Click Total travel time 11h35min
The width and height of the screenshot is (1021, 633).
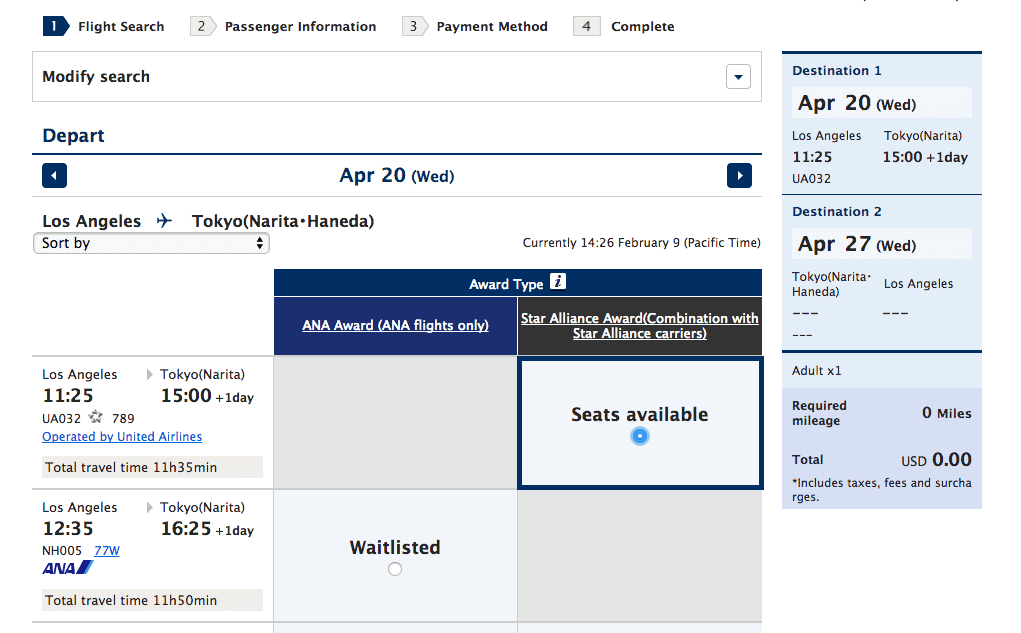(152, 467)
